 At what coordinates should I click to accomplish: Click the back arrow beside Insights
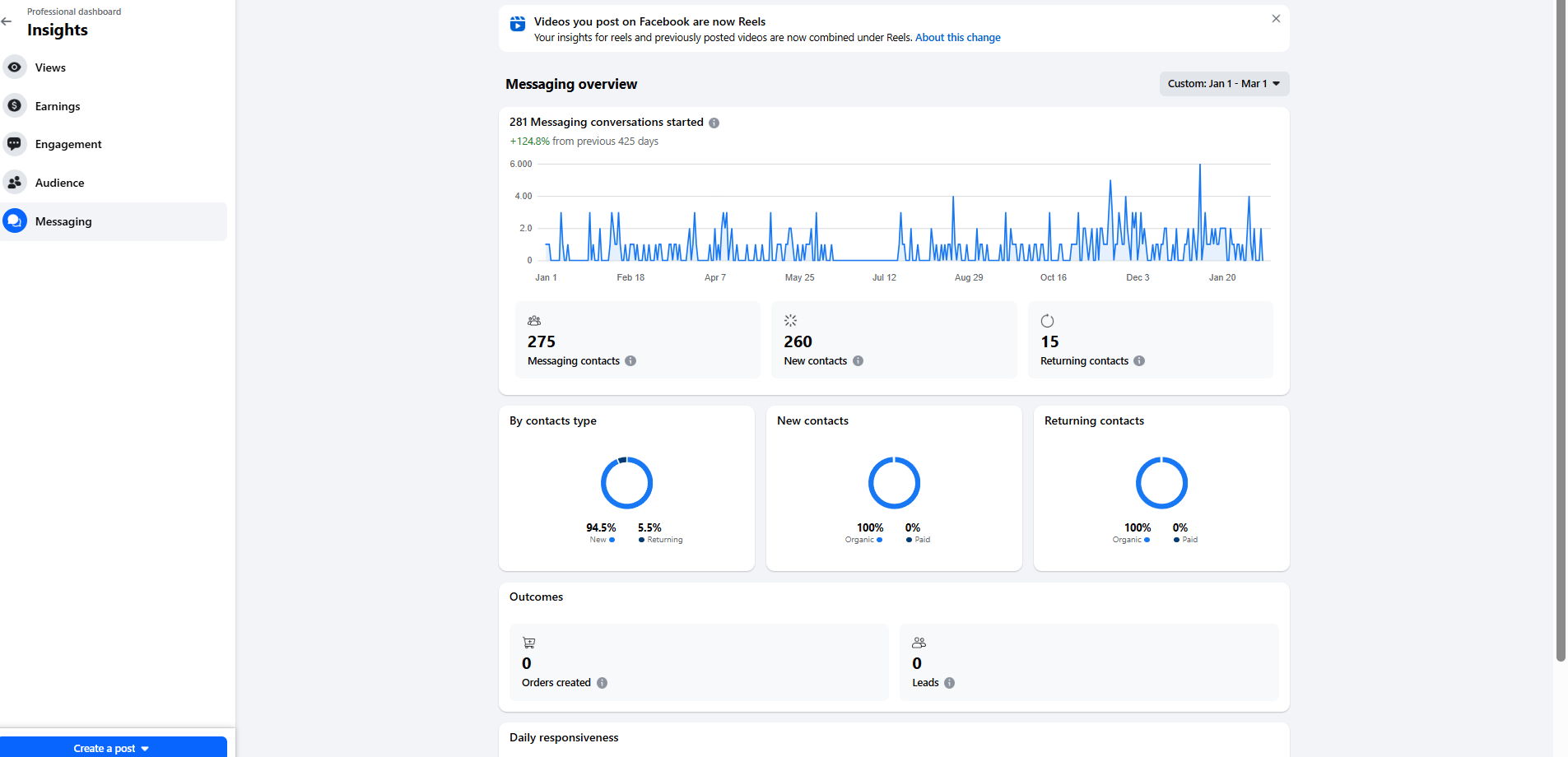(x=7, y=21)
